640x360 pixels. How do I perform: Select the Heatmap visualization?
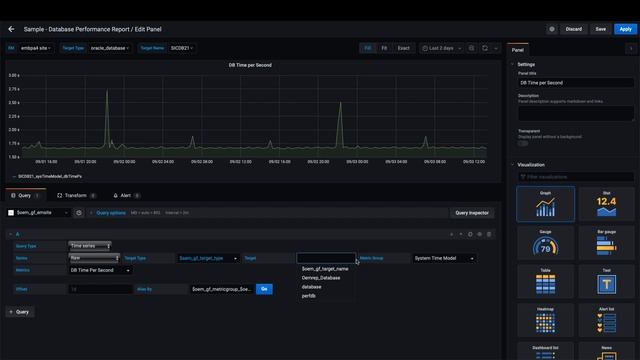coord(545,320)
